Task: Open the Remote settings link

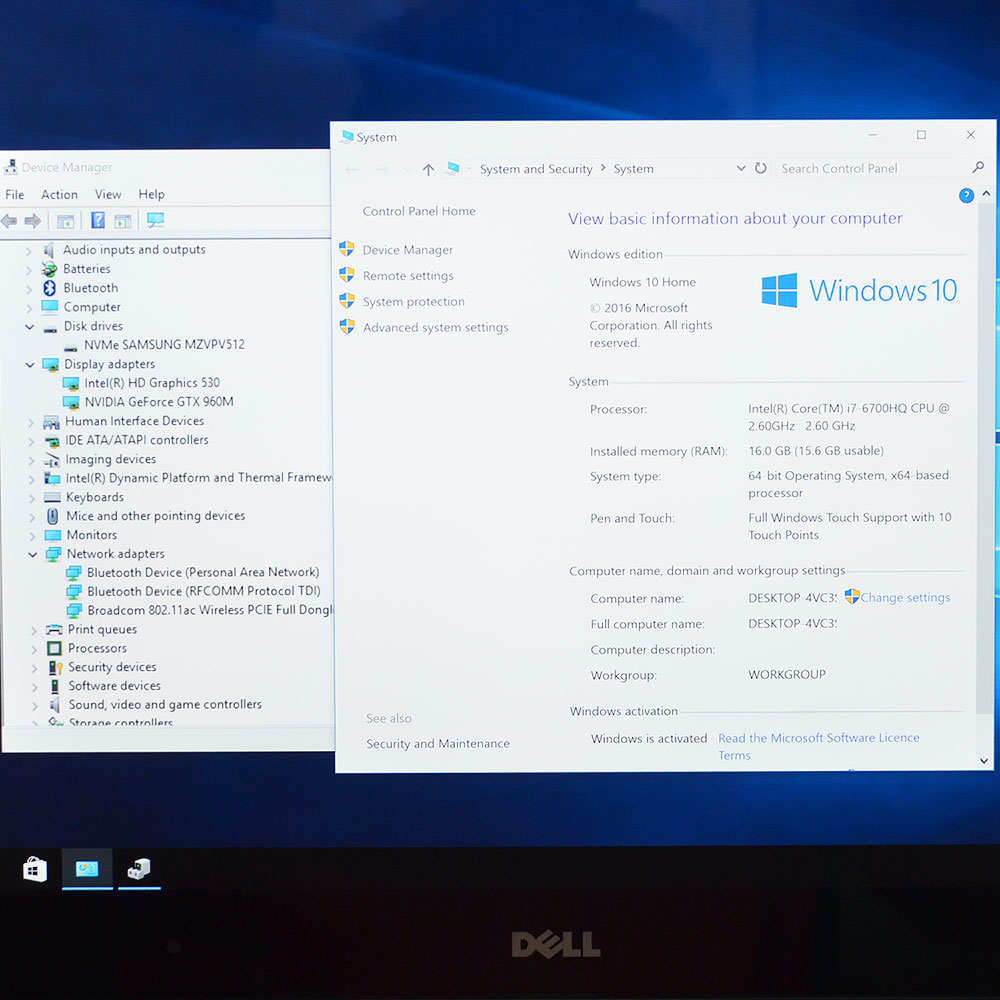Action: click(408, 276)
